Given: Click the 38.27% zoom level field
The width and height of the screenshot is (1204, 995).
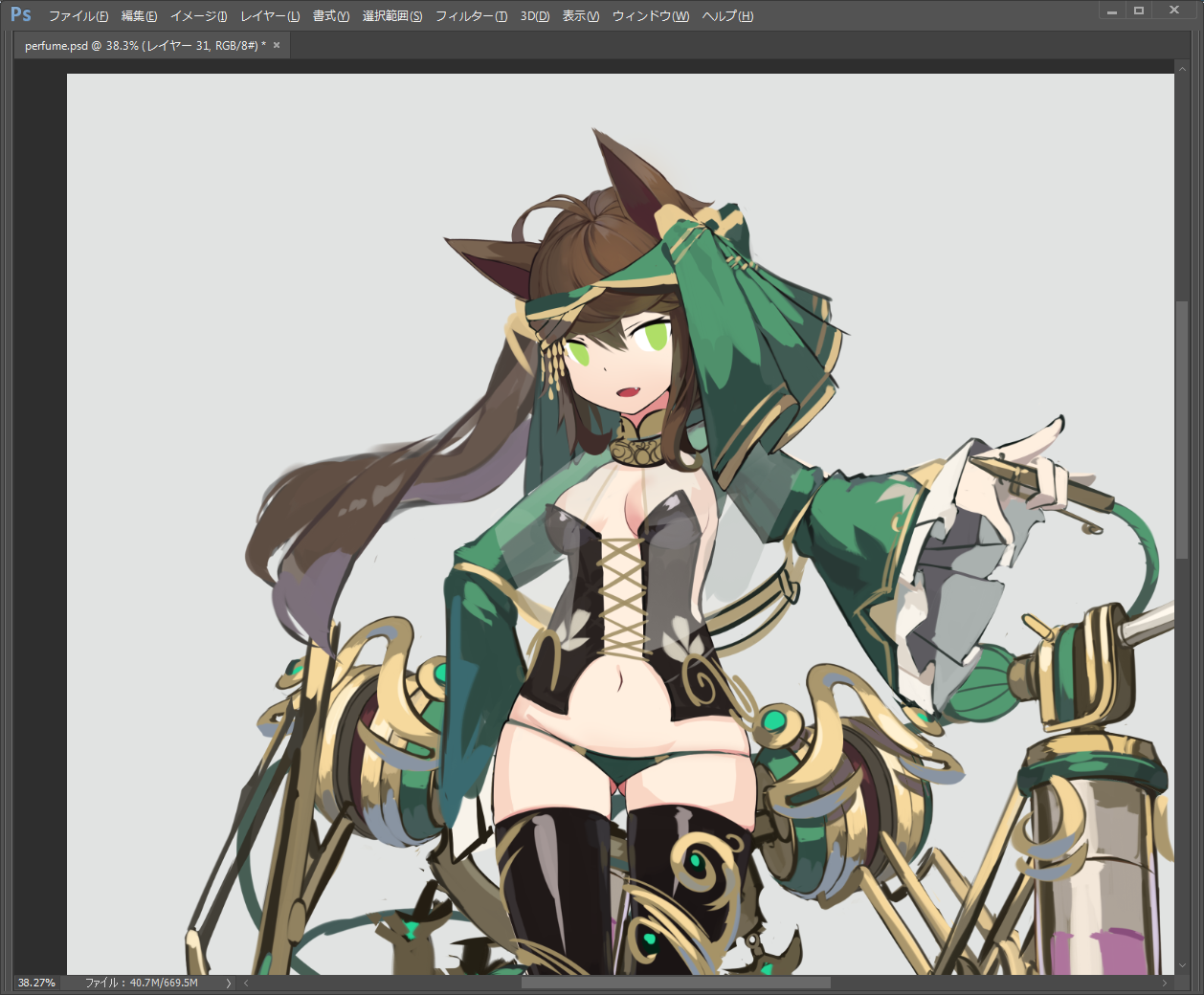Looking at the screenshot, I should click(37, 983).
